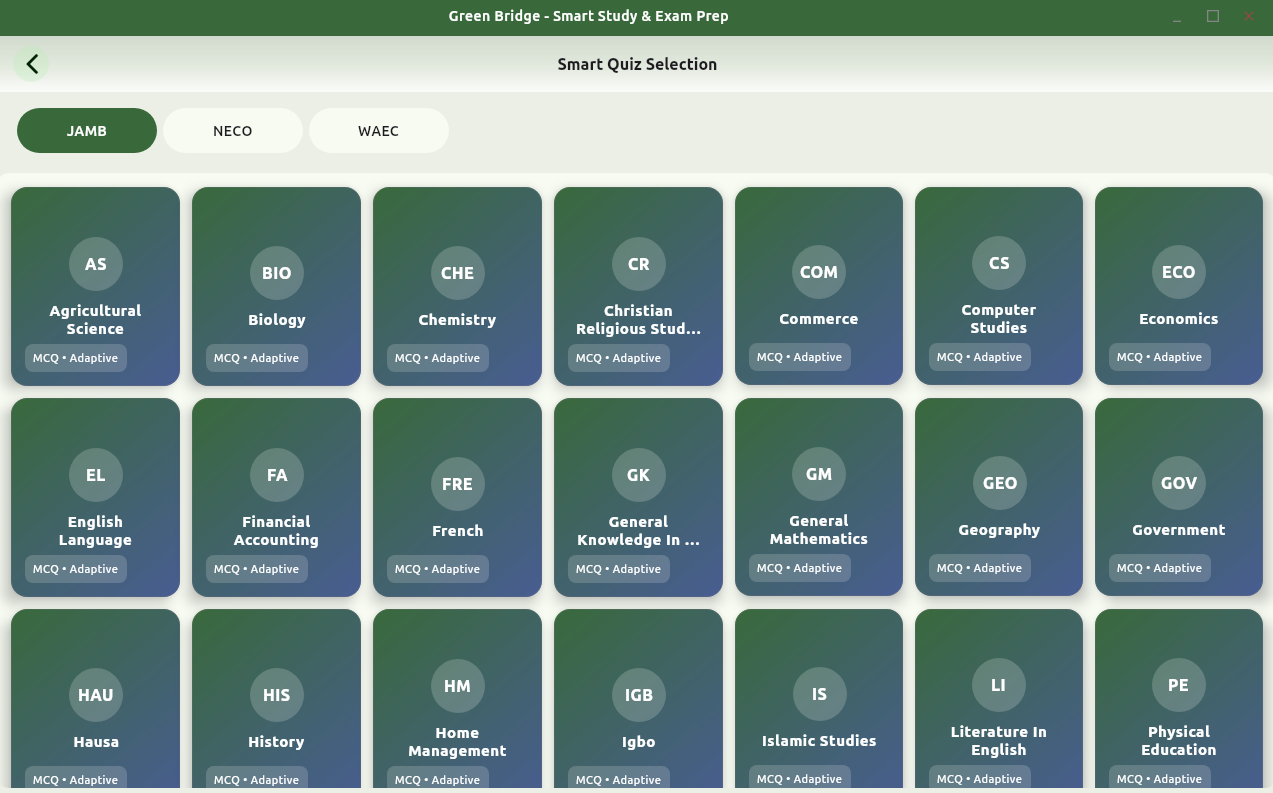Click the CHE Chemistry badge icon

click(x=457, y=273)
